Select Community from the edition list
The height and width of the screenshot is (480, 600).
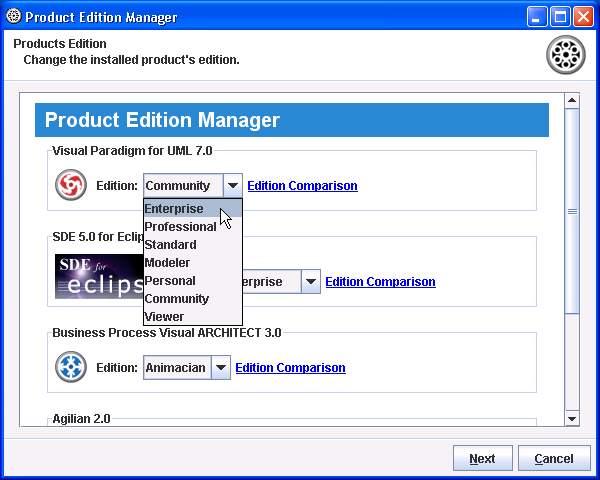coord(193,299)
